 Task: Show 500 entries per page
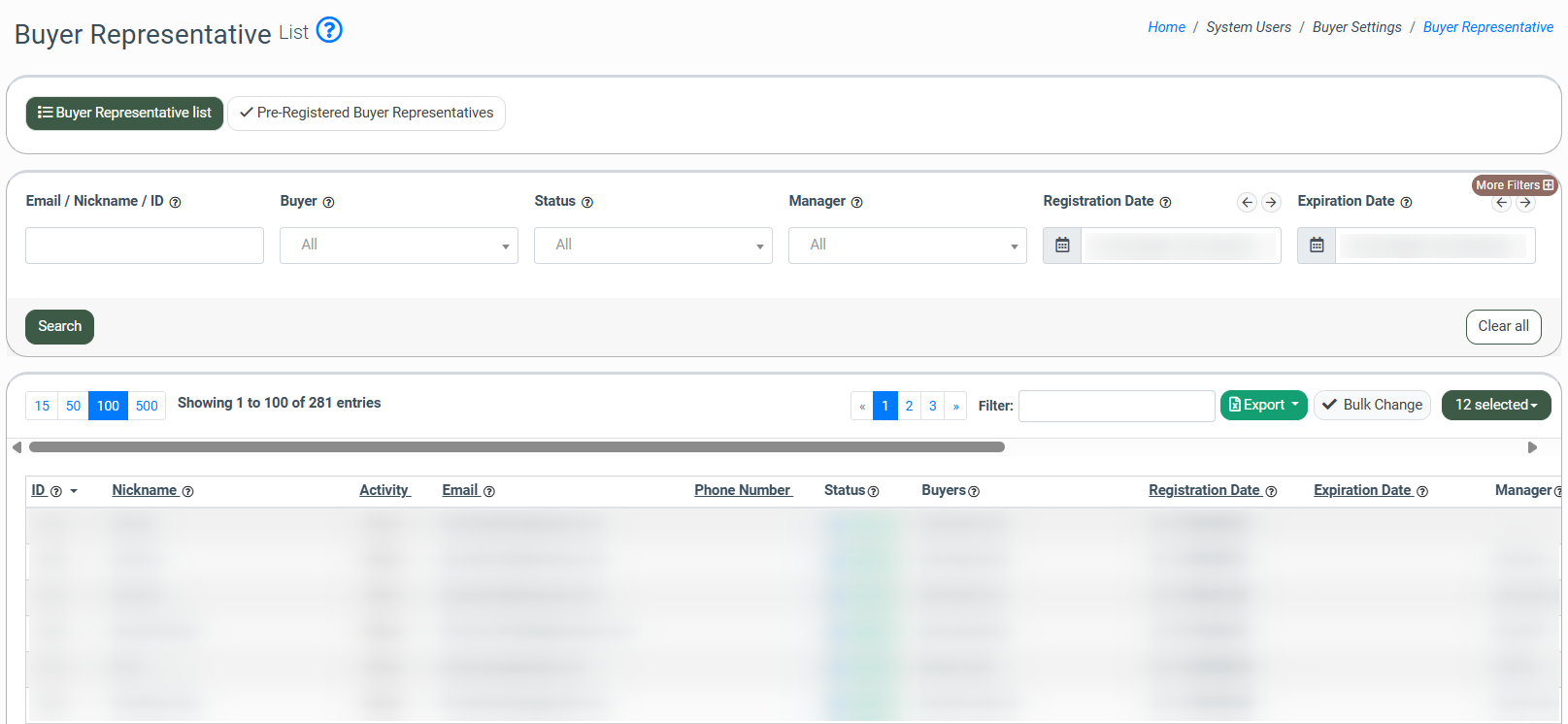pyautogui.click(x=147, y=406)
